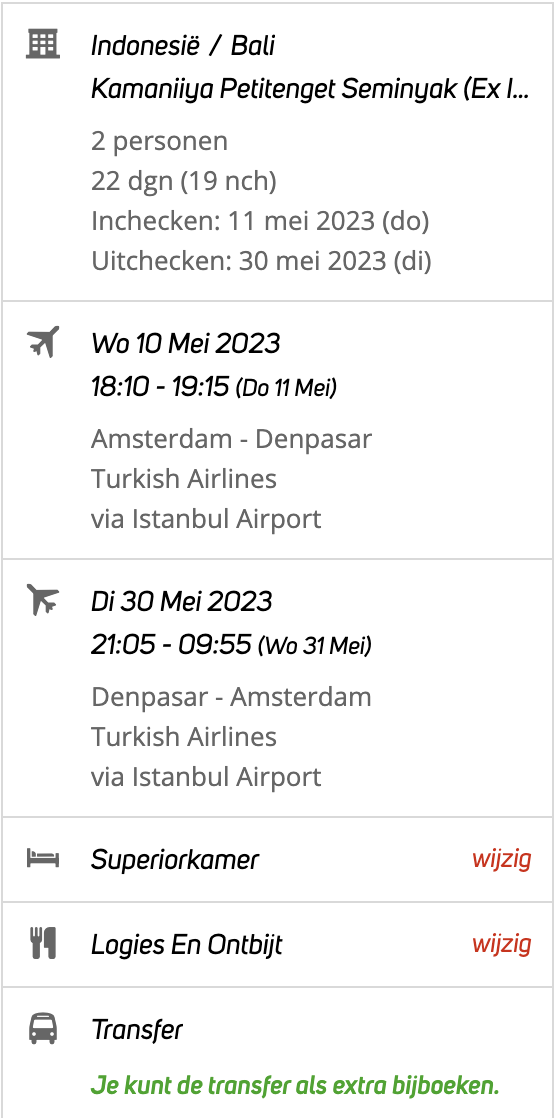Click the 18:10 - 19:15 flight times

point(160,388)
